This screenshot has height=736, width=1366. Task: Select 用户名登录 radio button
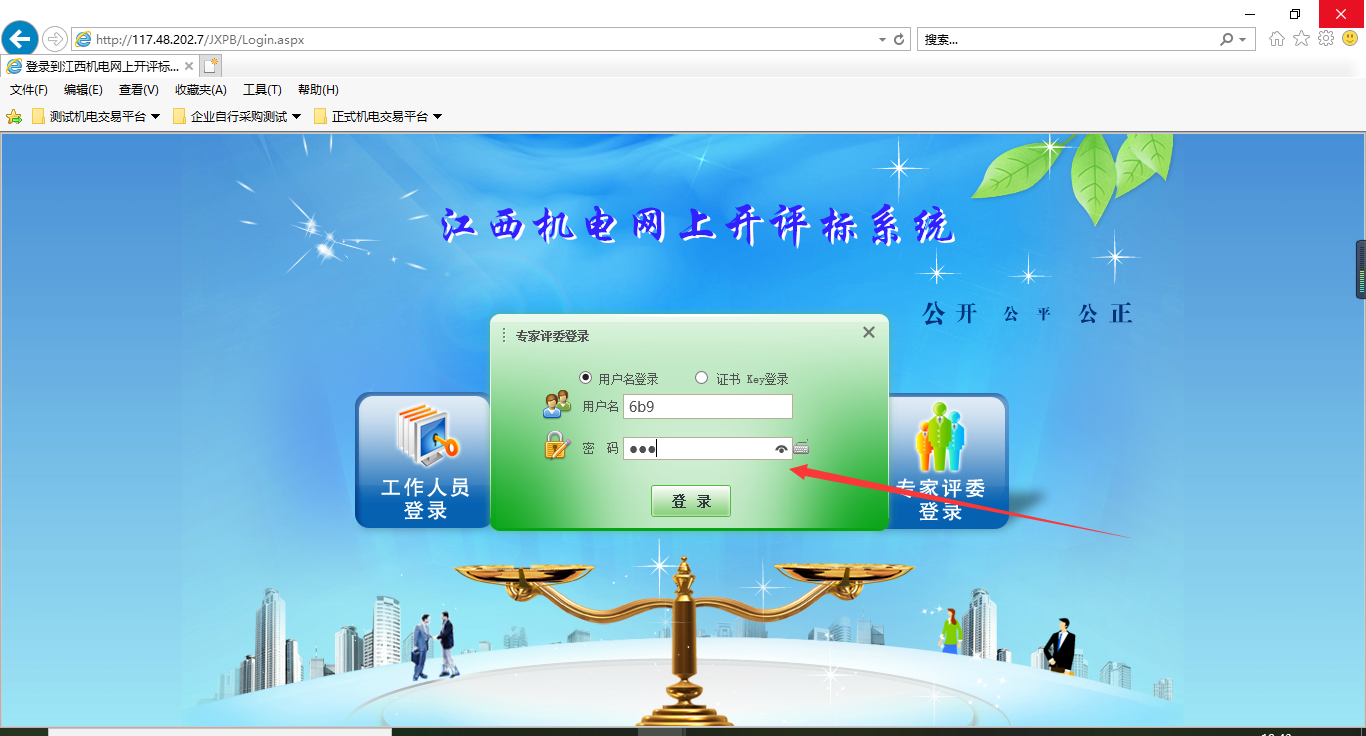click(x=585, y=378)
